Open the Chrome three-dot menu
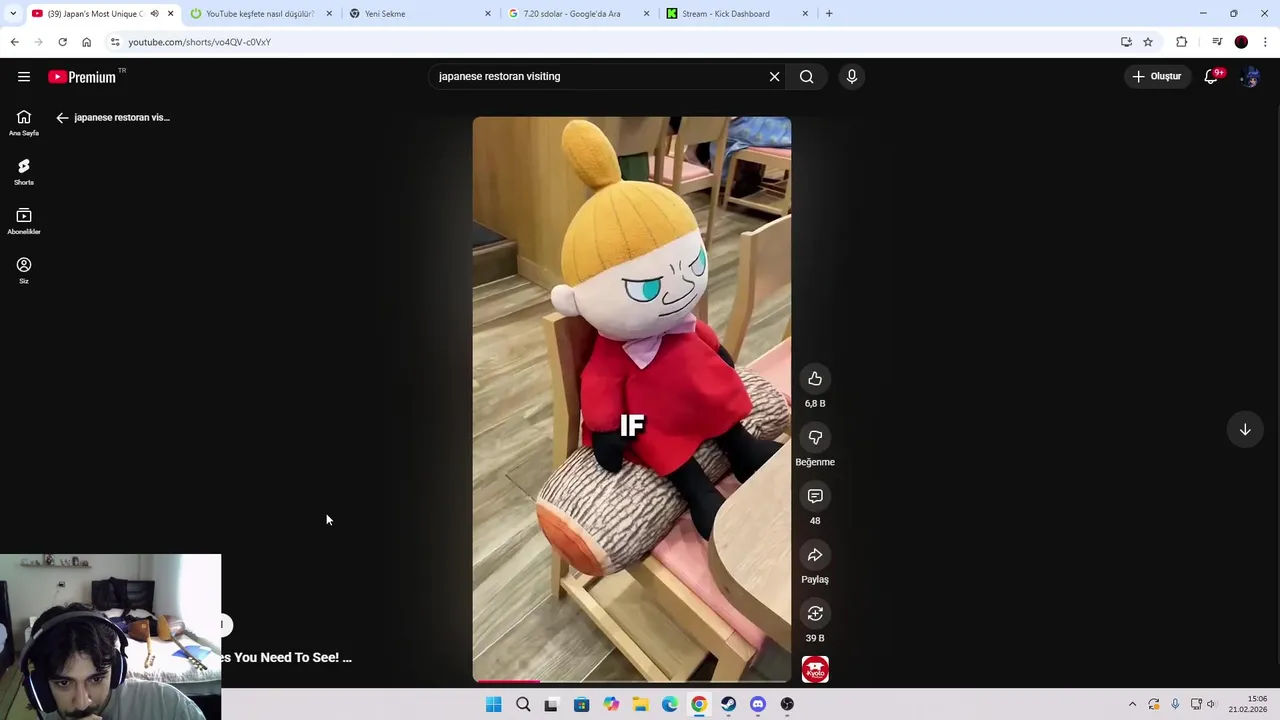This screenshot has width=1280, height=720. click(x=1266, y=42)
